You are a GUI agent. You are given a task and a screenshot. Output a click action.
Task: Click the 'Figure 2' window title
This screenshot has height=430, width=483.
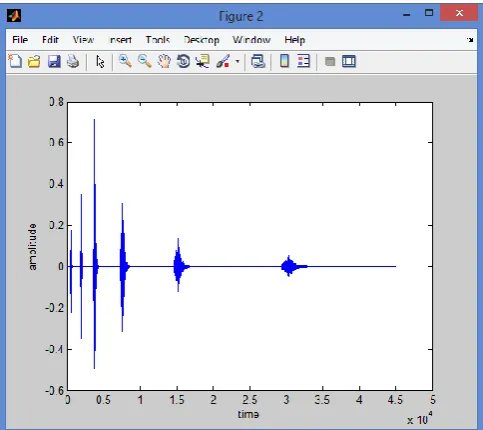(241, 16)
